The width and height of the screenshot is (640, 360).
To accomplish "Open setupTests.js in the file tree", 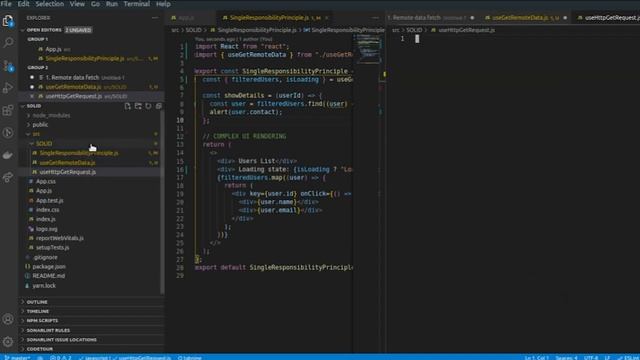I will click(52, 247).
